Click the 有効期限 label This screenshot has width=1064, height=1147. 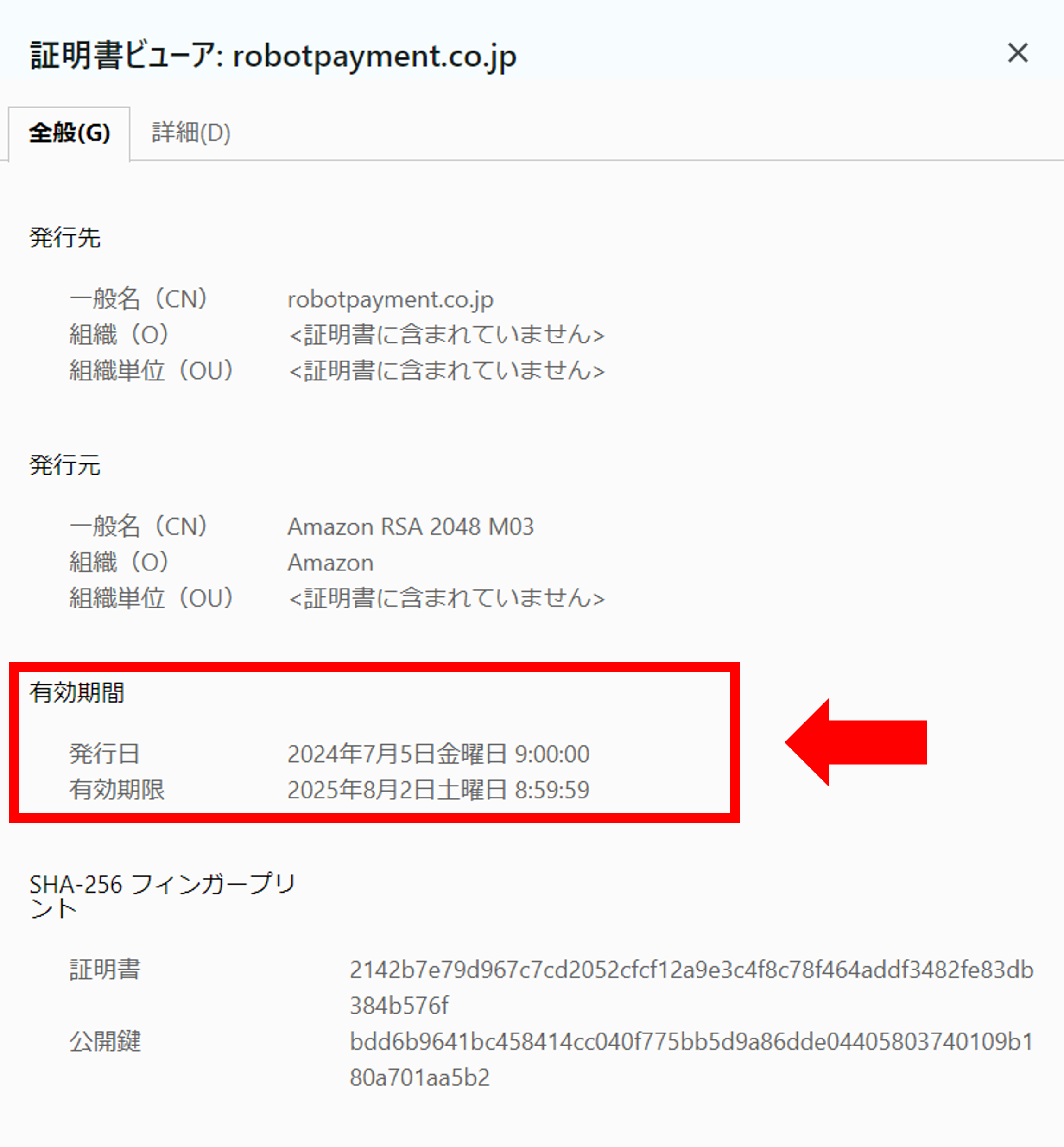tap(117, 789)
